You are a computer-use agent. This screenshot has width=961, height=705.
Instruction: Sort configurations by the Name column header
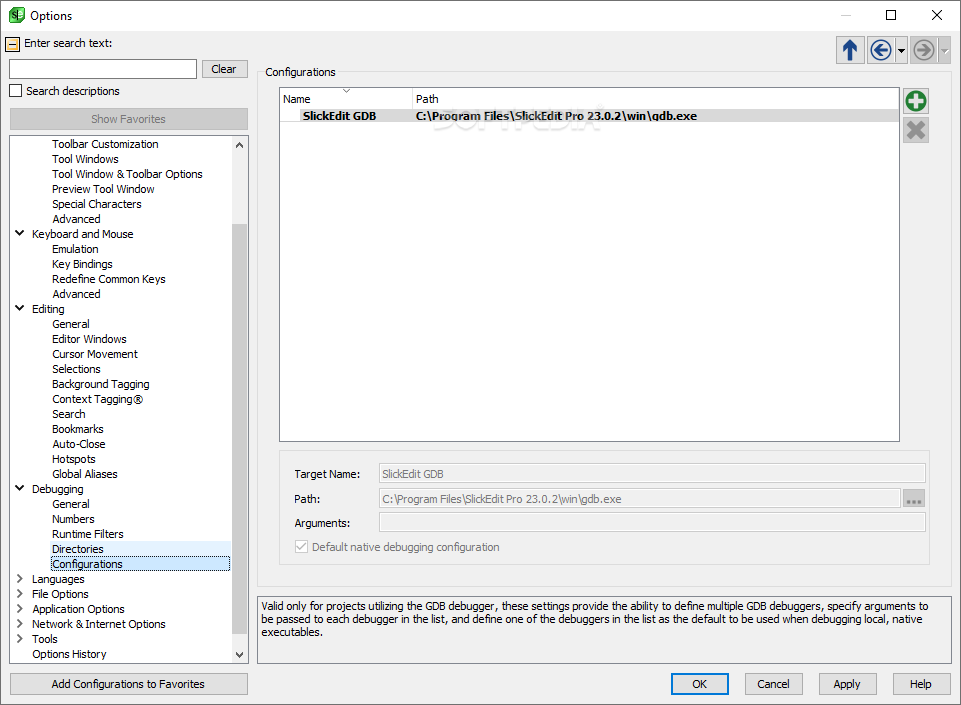pyautogui.click(x=346, y=99)
